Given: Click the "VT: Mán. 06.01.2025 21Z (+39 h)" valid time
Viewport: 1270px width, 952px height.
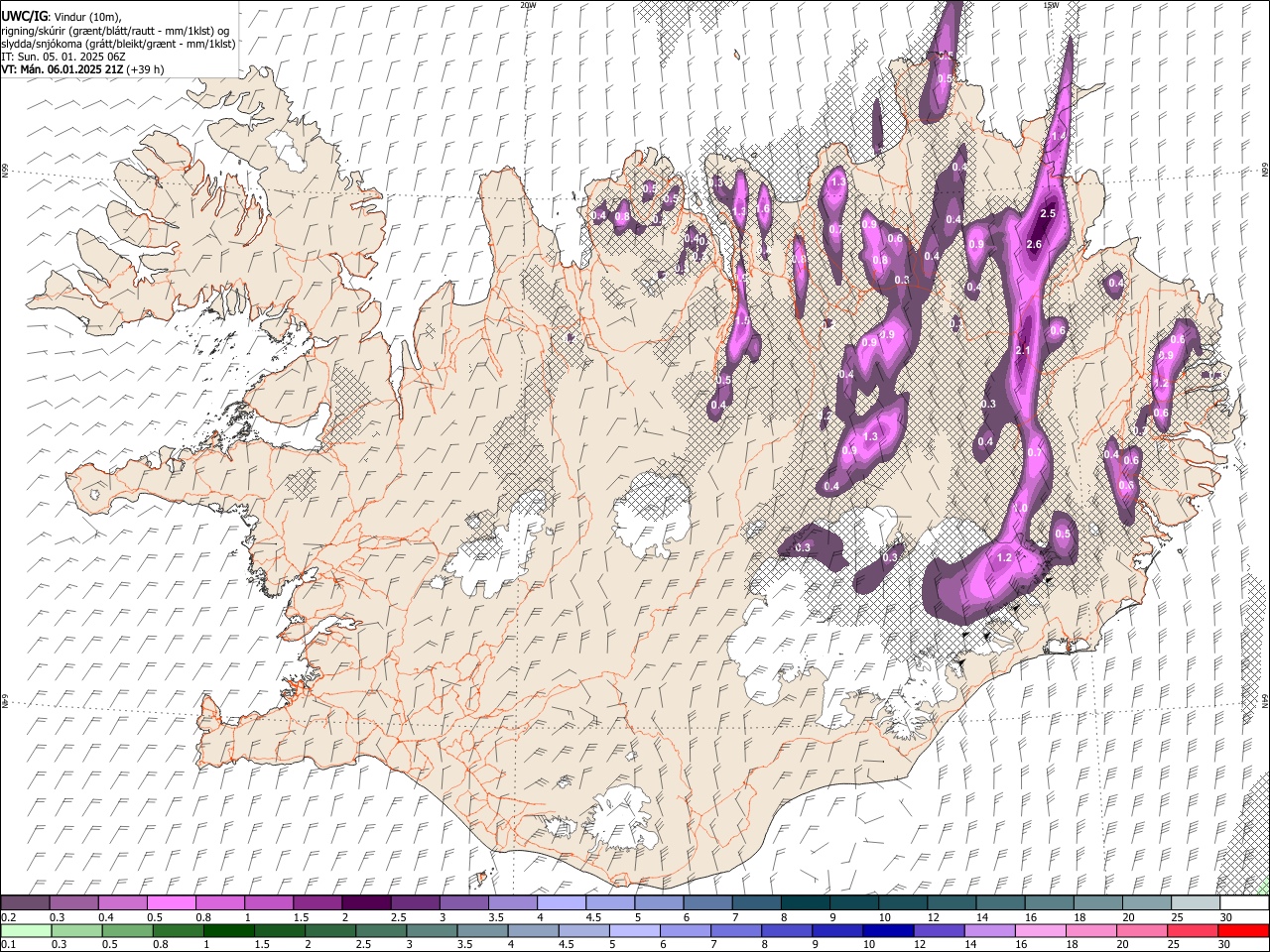Looking at the screenshot, I should pos(83,69).
